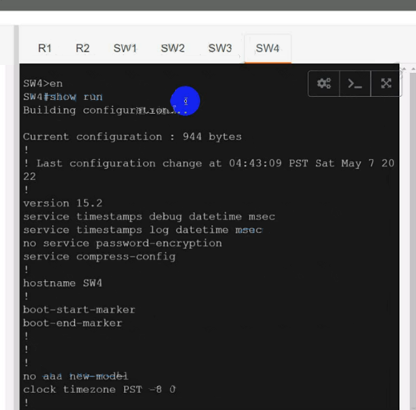Image resolution: width=416 pixels, height=410 pixels.
Task: Place cursor on "hostname SW4" line
Action: pyautogui.click(x=63, y=283)
